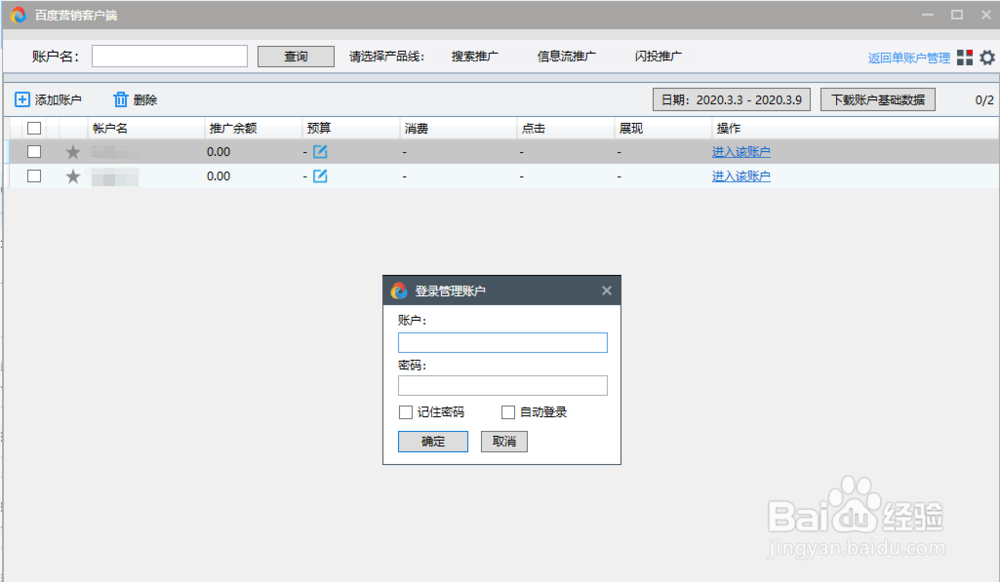Click the 账户 input field in the dialog

tap(502, 342)
